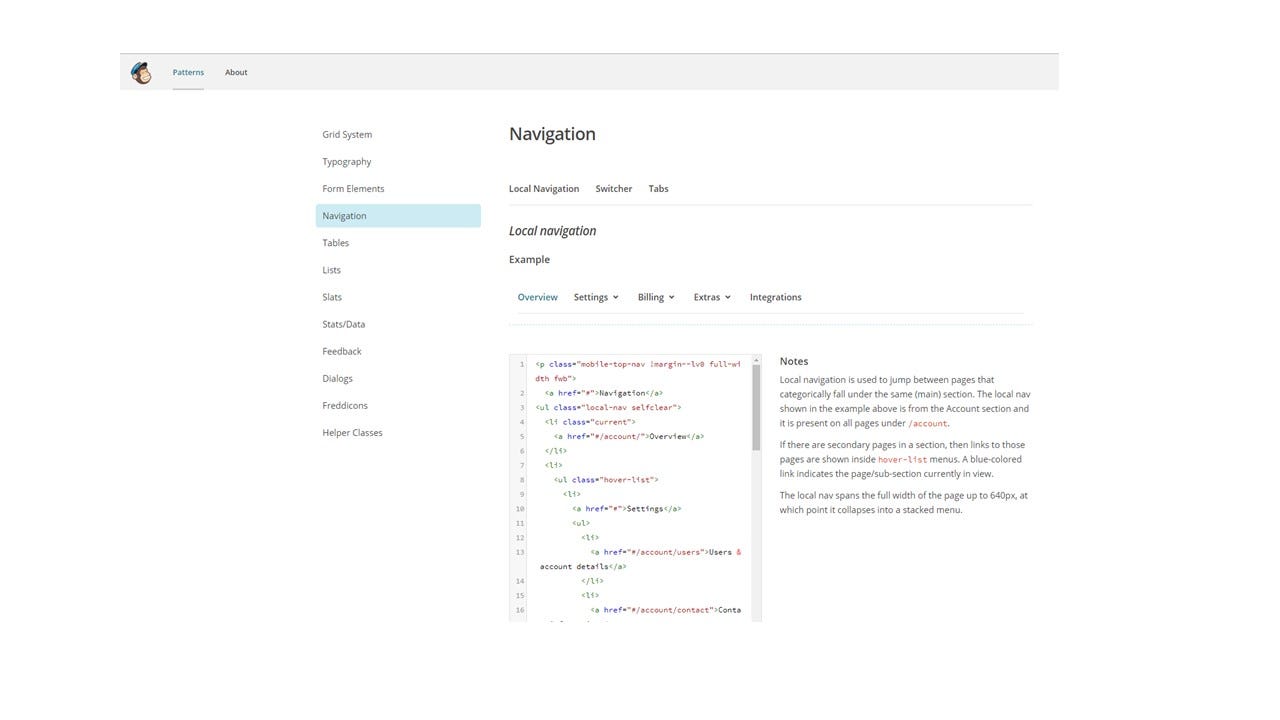The width and height of the screenshot is (1280, 720).
Task: Expand the Settings dropdown in example nav
Action: pyautogui.click(x=594, y=296)
